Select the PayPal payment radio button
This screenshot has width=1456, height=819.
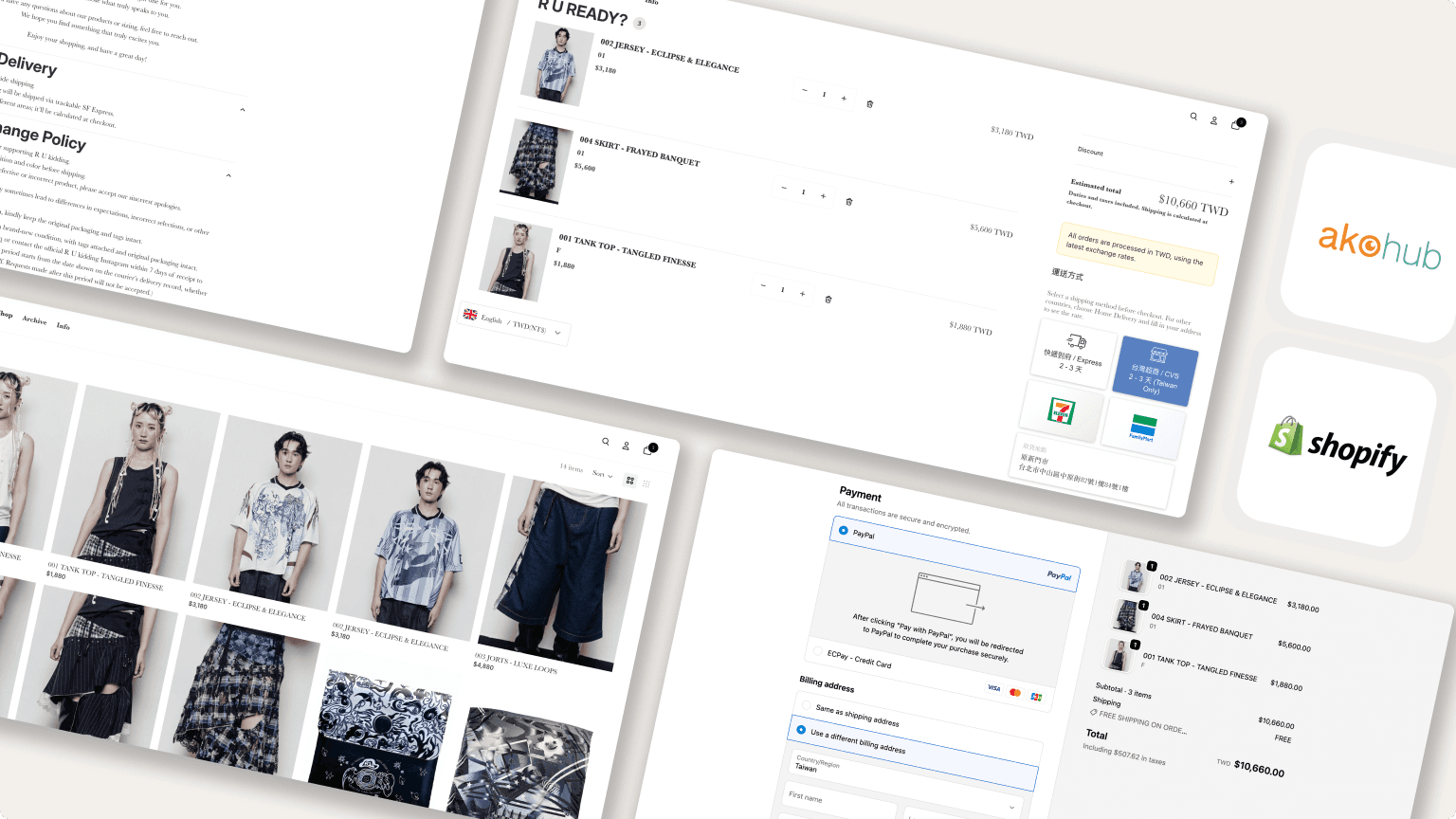click(x=843, y=530)
